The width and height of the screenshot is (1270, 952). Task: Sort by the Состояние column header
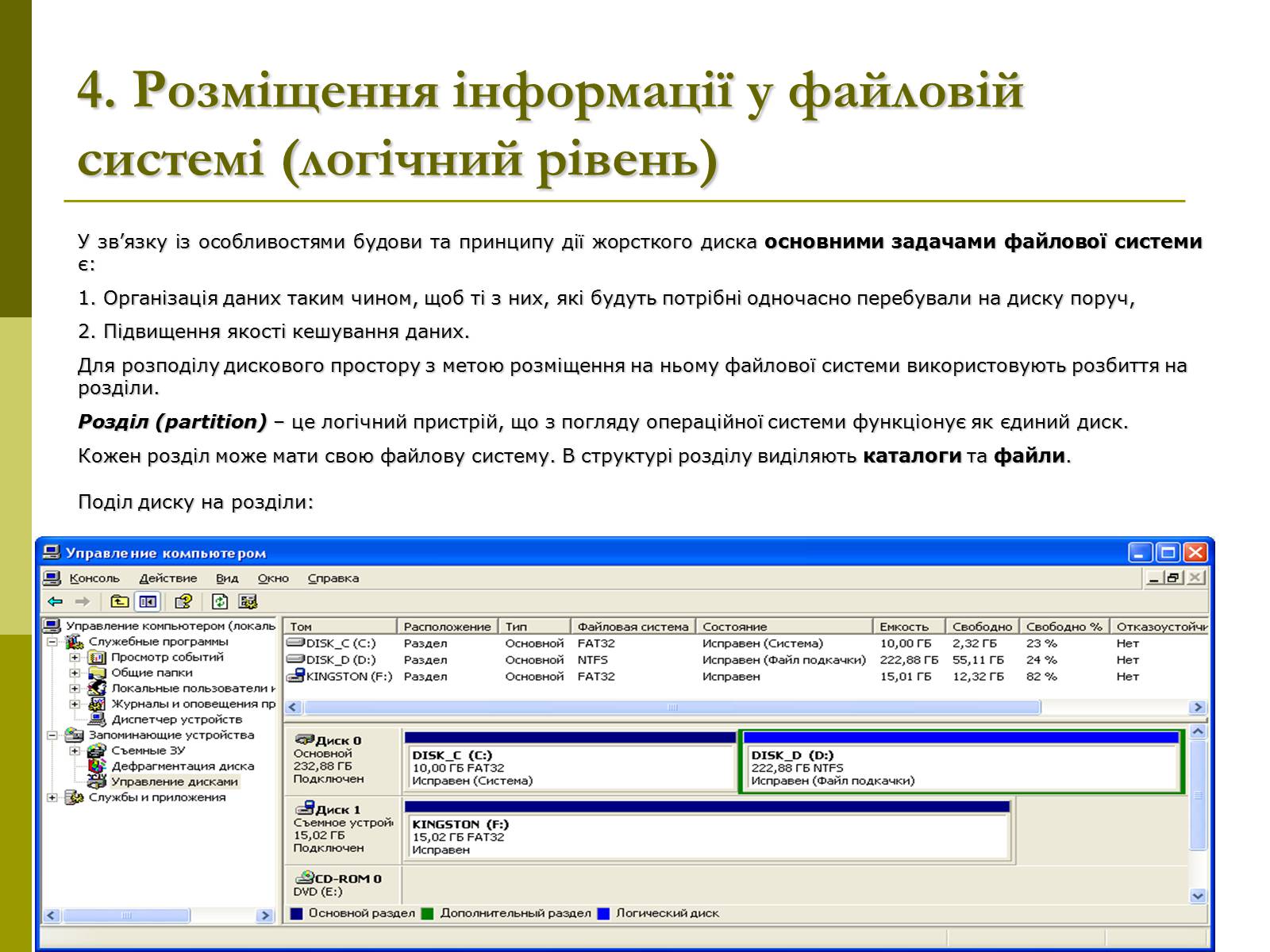pyautogui.click(x=784, y=627)
